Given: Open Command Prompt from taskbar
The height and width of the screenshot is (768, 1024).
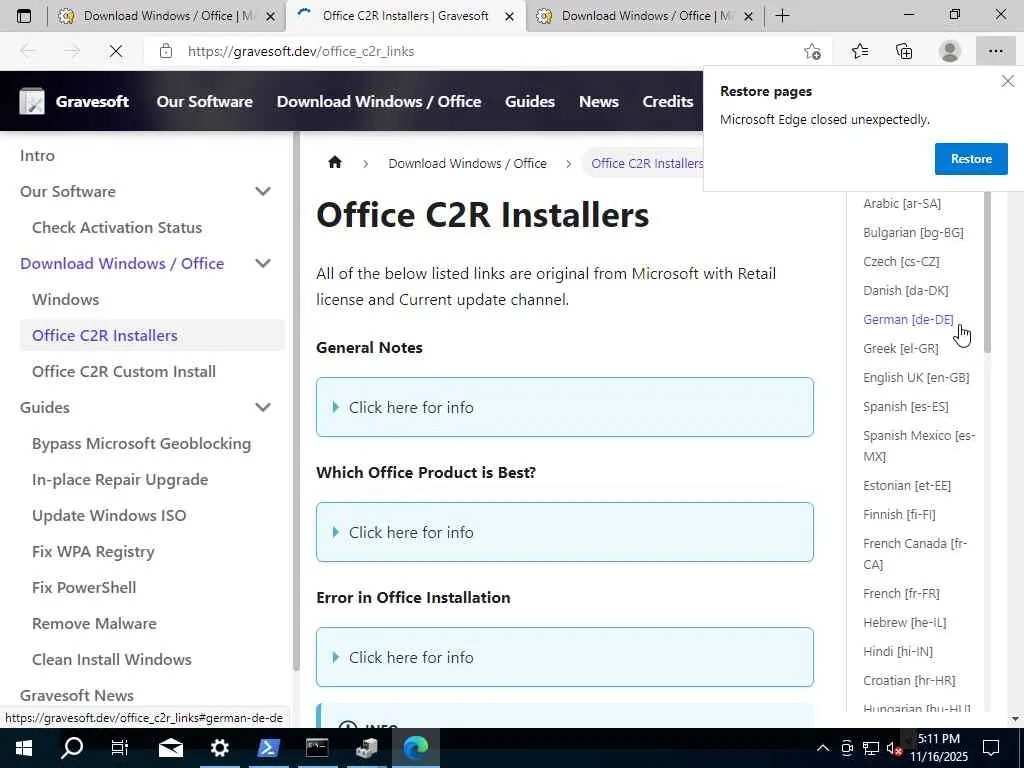Looking at the screenshot, I should point(317,748).
